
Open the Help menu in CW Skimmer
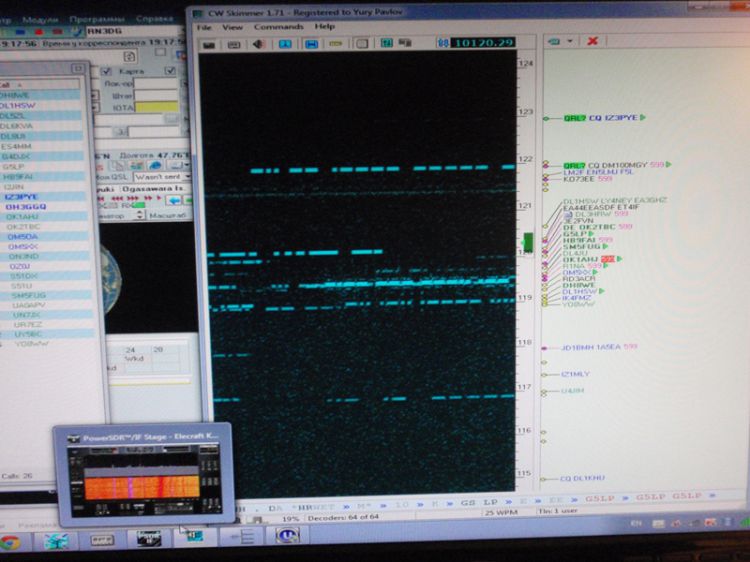[x=325, y=26]
